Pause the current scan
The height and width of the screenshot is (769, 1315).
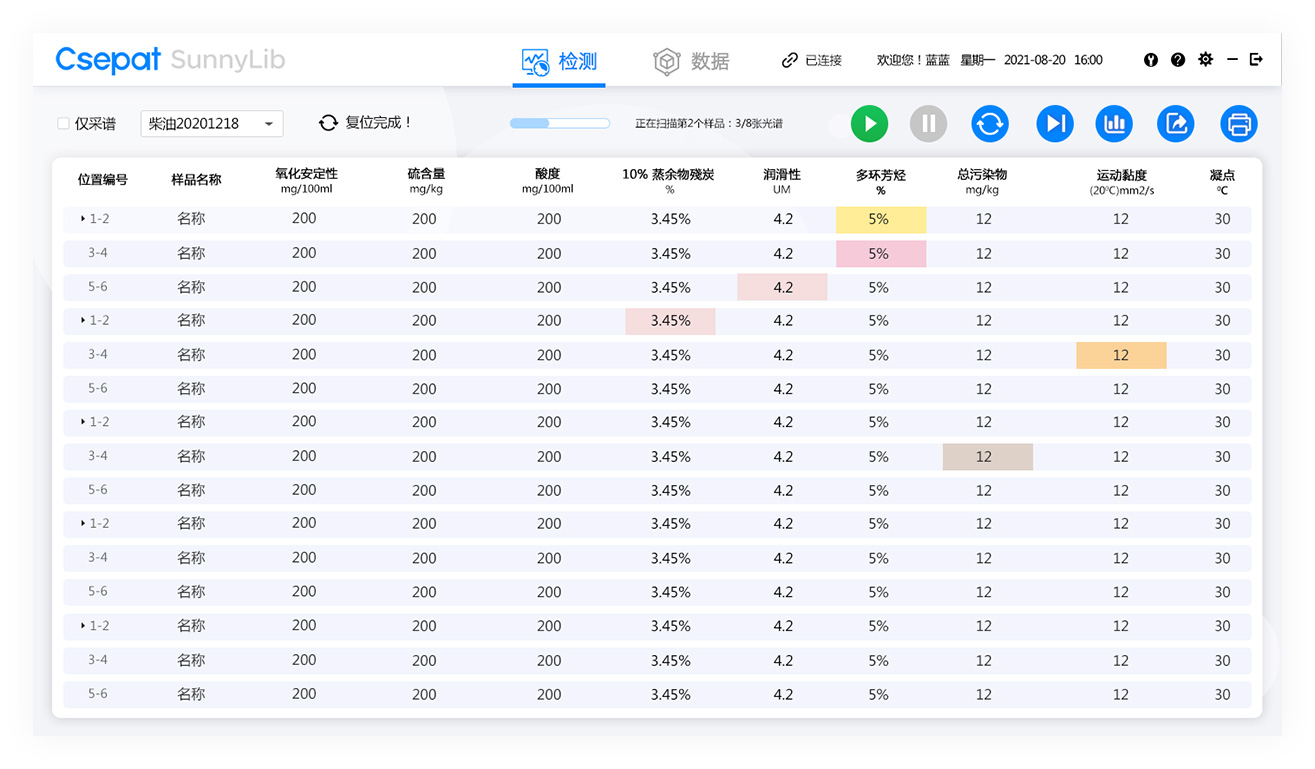tap(928, 123)
